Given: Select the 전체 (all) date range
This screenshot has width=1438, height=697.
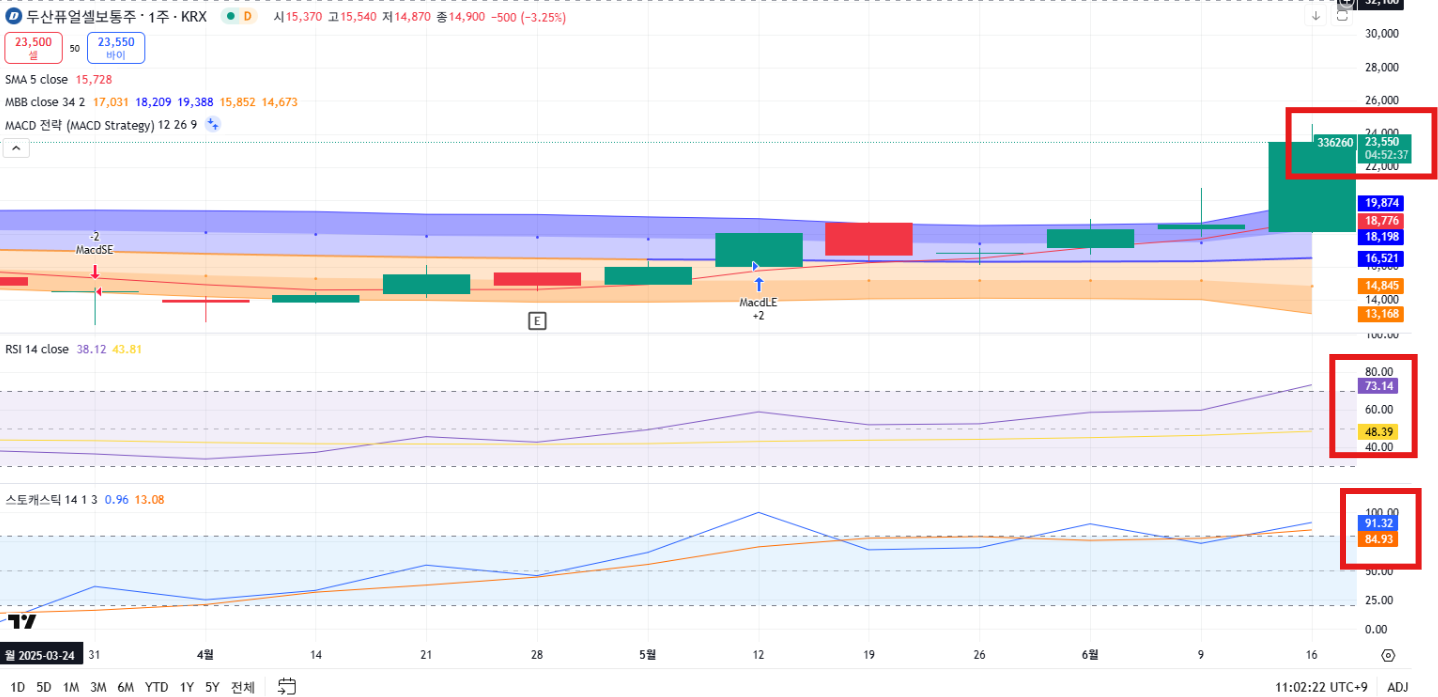Looking at the screenshot, I should coord(243,687).
